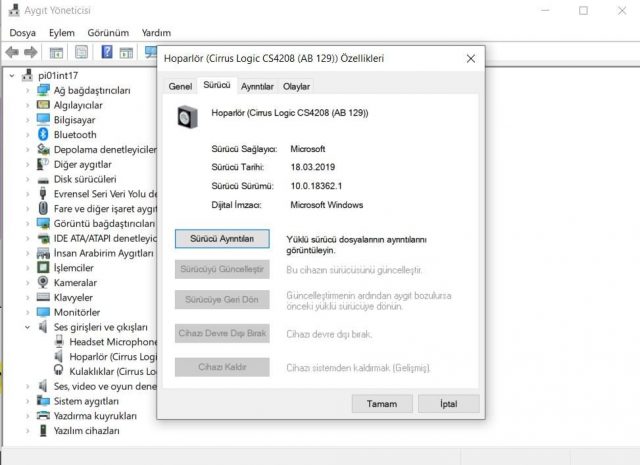
Task: Click the Depolama denetleyicileri storage icon
Action: 43,149
